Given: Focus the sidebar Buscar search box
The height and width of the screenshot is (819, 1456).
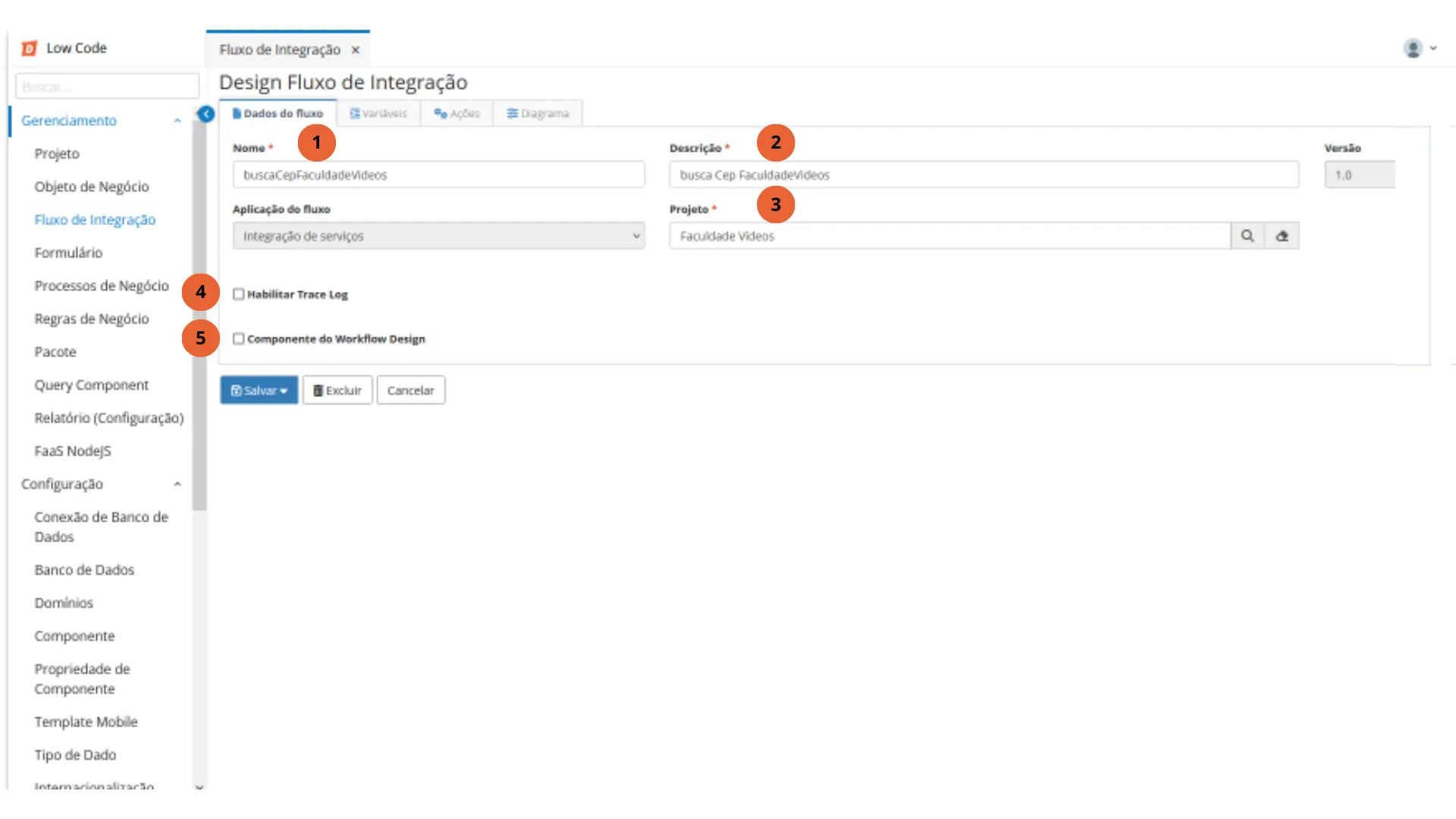Looking at the screenshot, I should 107,86.
